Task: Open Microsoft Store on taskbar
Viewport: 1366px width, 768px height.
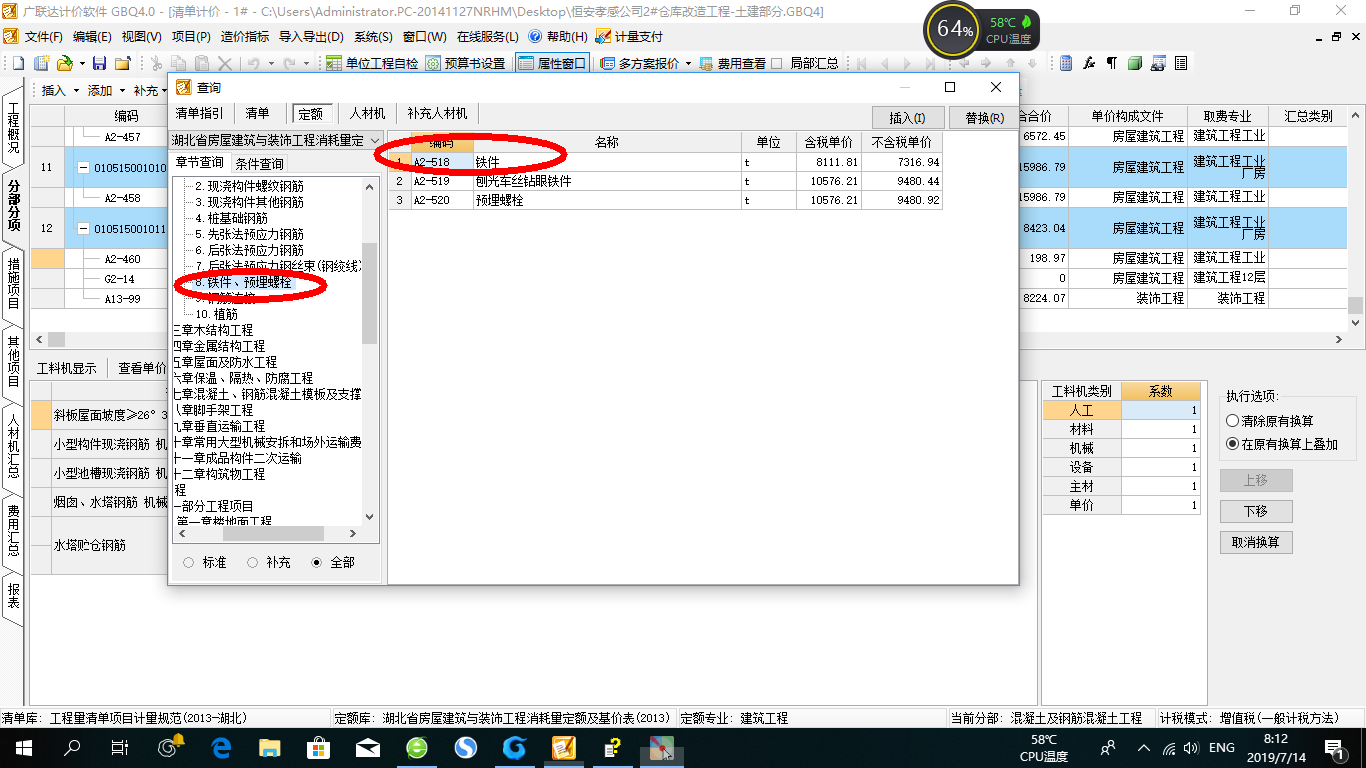Action: (x=319, y=748)
